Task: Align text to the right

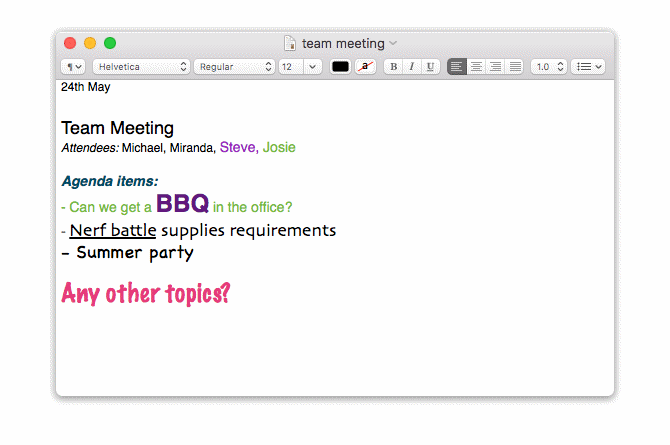Action: (495, 67)
